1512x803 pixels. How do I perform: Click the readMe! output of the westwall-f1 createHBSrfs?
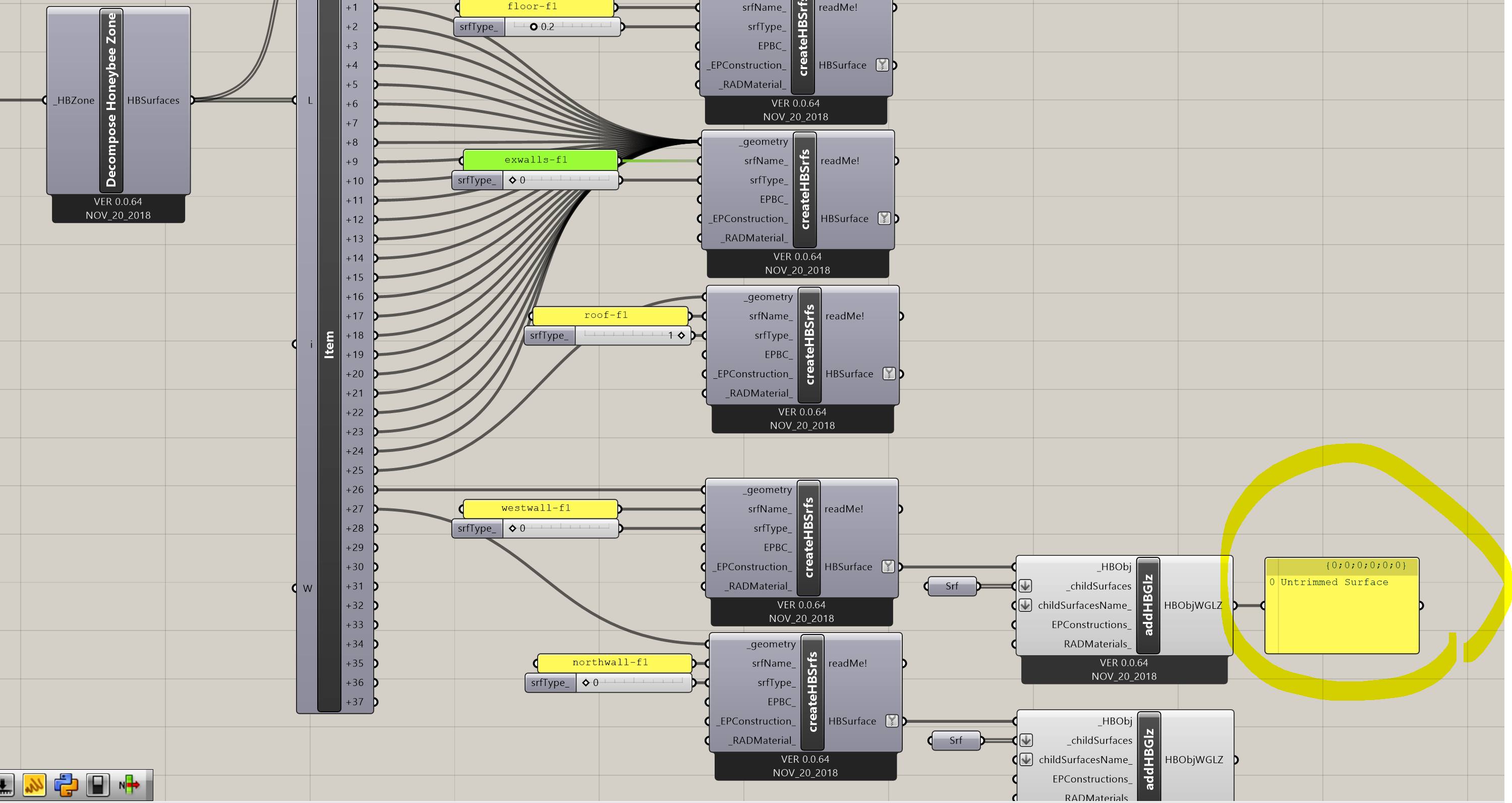(x=843, y=509)
